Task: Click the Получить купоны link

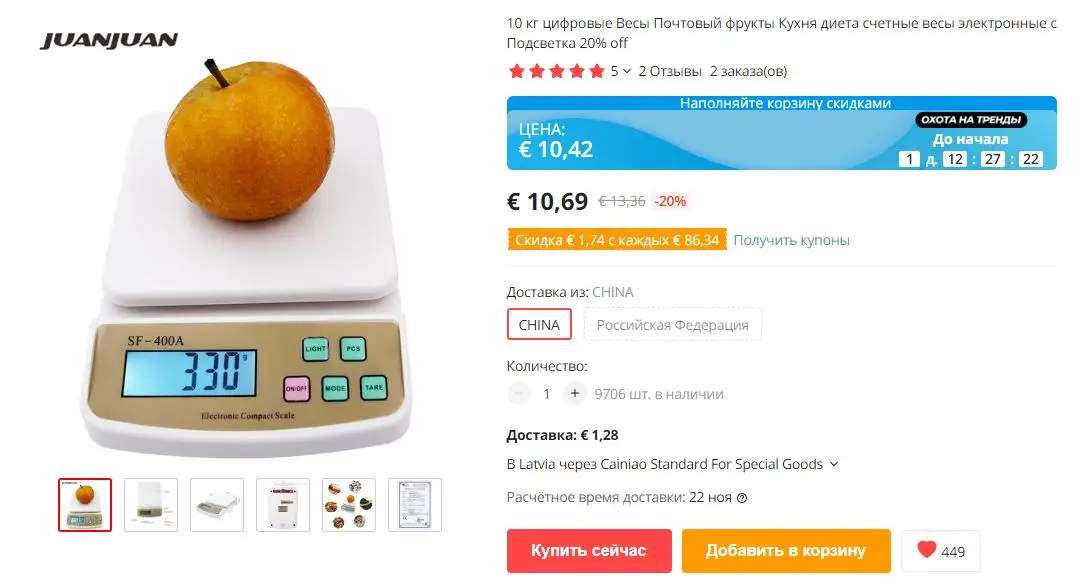Action: [791, 240]
